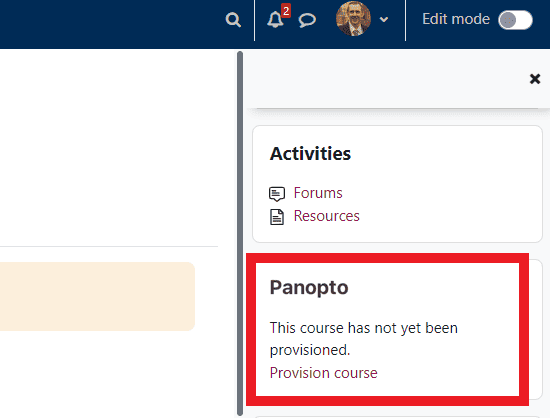
Task: Open the Forums link
Action: pos(318,193)
